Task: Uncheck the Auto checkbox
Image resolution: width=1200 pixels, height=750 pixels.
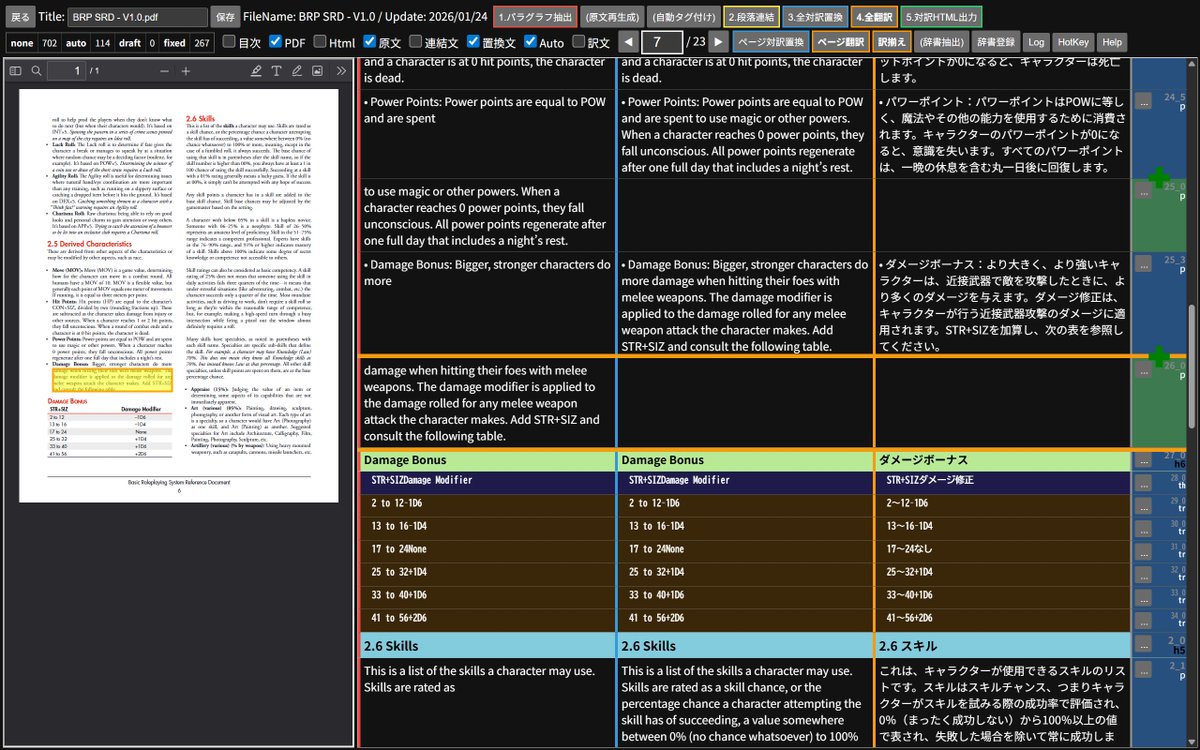Action: (530, 42)
